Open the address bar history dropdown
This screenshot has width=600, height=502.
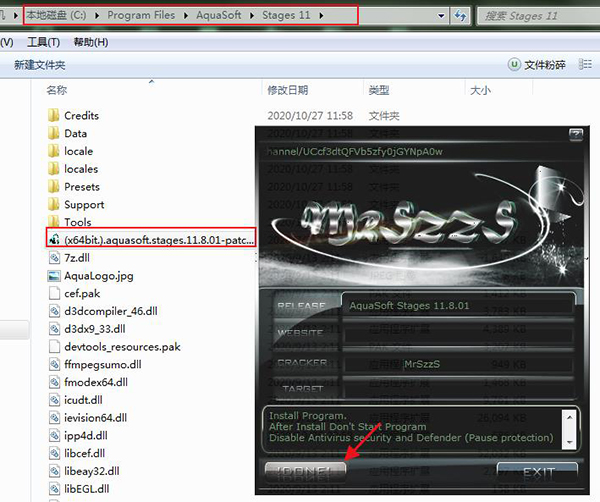441,16
